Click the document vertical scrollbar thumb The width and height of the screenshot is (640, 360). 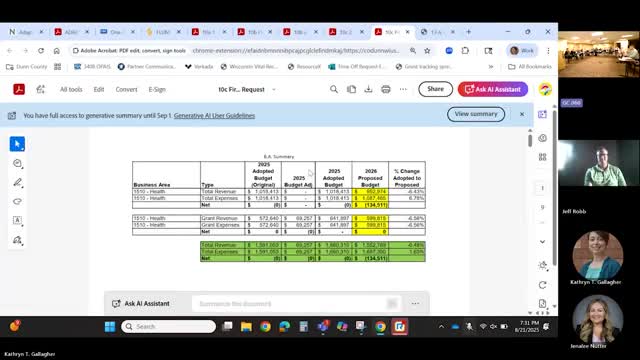point(530,140)
